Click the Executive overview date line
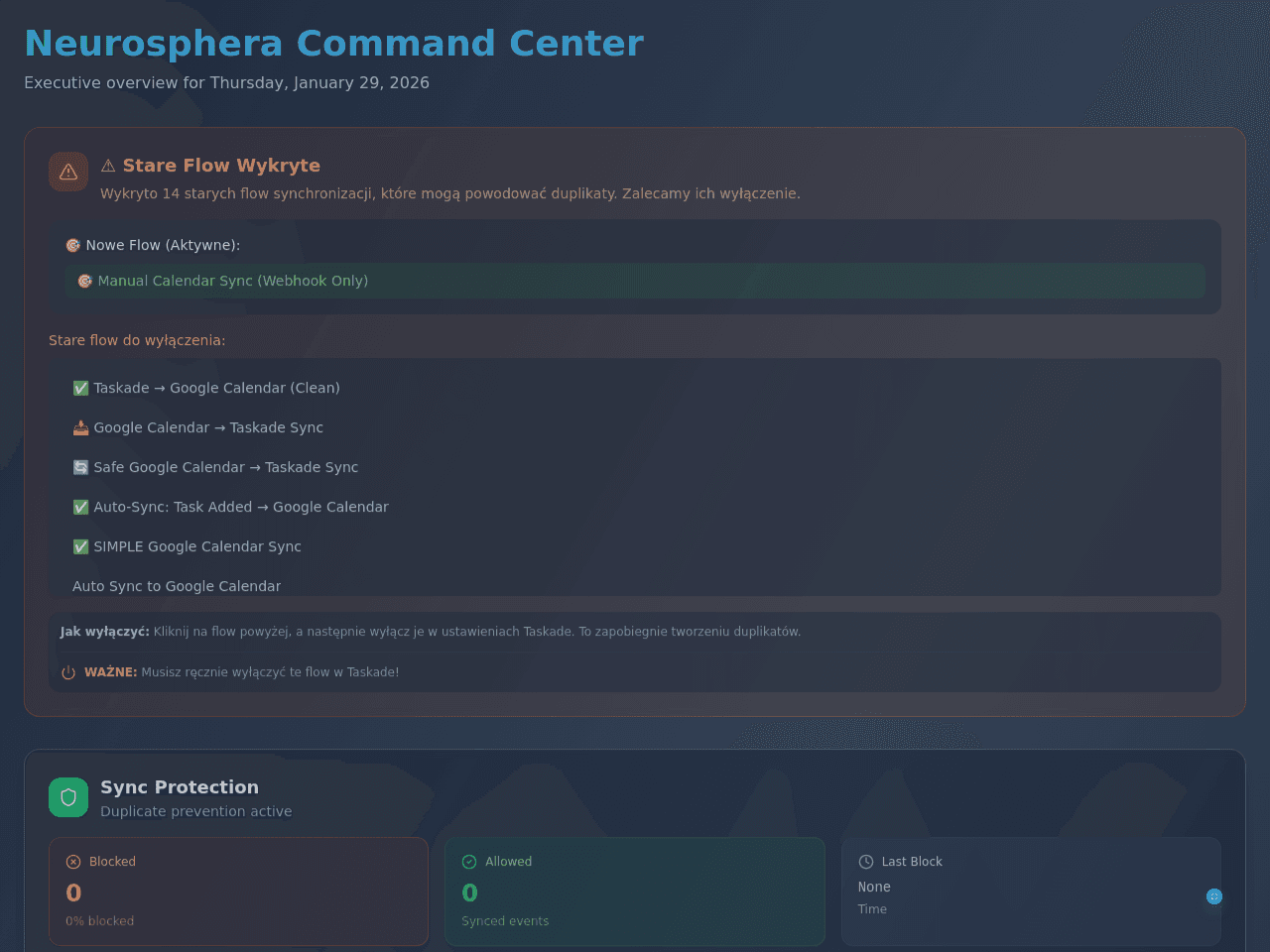 (x=227, y=82)
